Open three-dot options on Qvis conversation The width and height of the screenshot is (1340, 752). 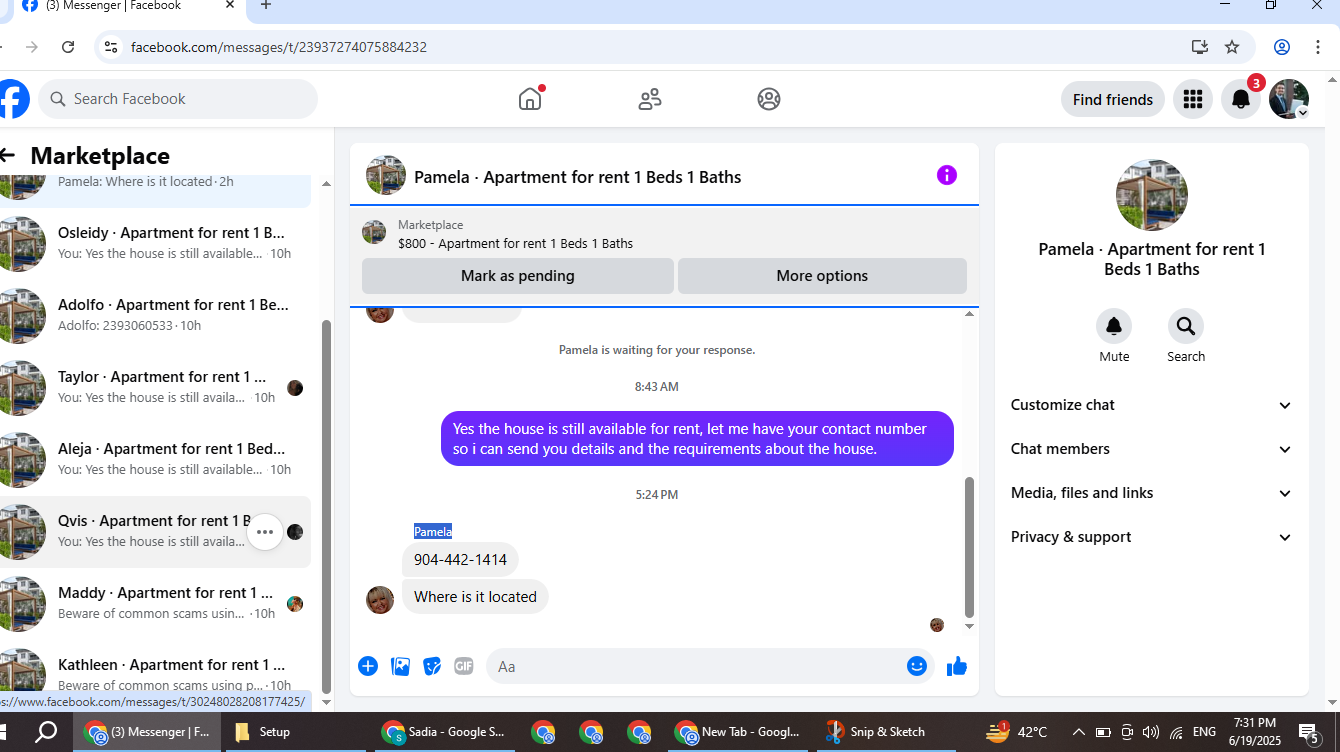(265, 532)
